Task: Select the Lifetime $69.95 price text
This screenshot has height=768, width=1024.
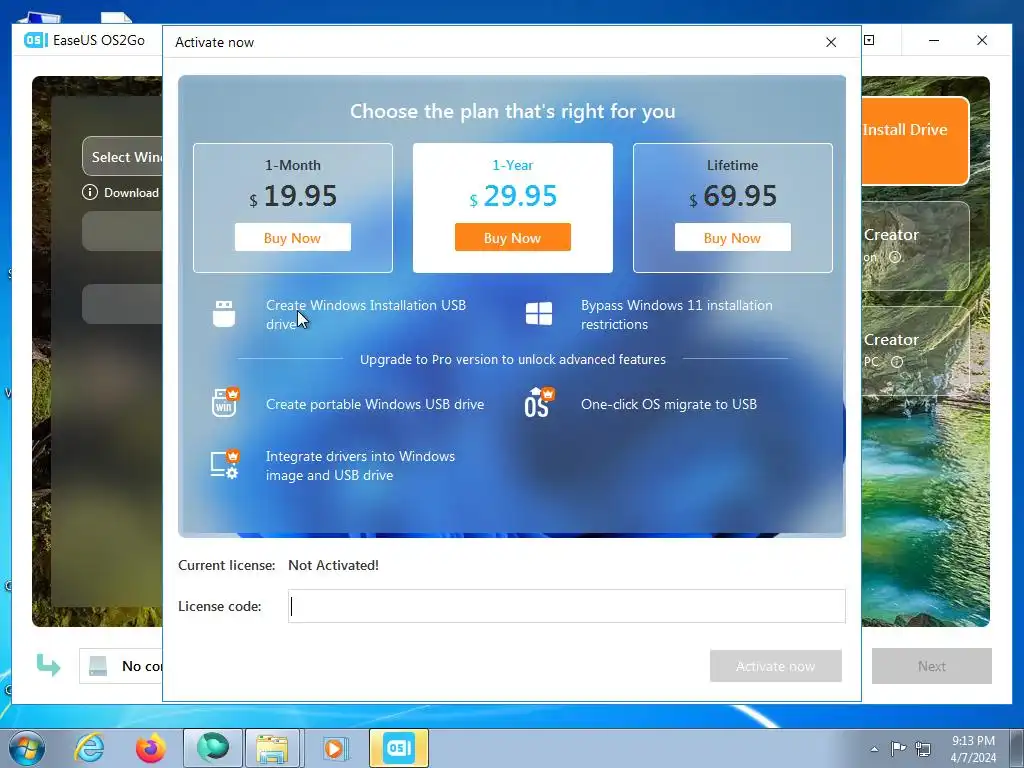Action: [x=733, y=196]
